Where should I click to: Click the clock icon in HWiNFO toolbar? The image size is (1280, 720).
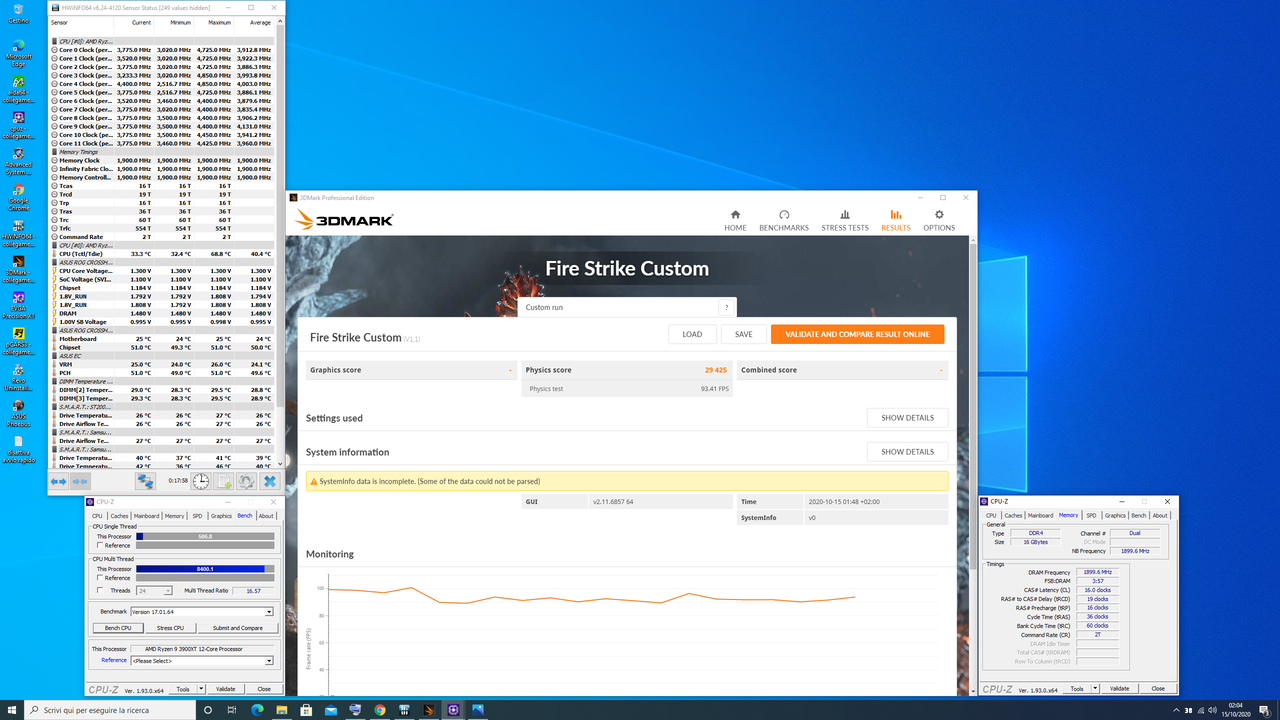(201, 482)
